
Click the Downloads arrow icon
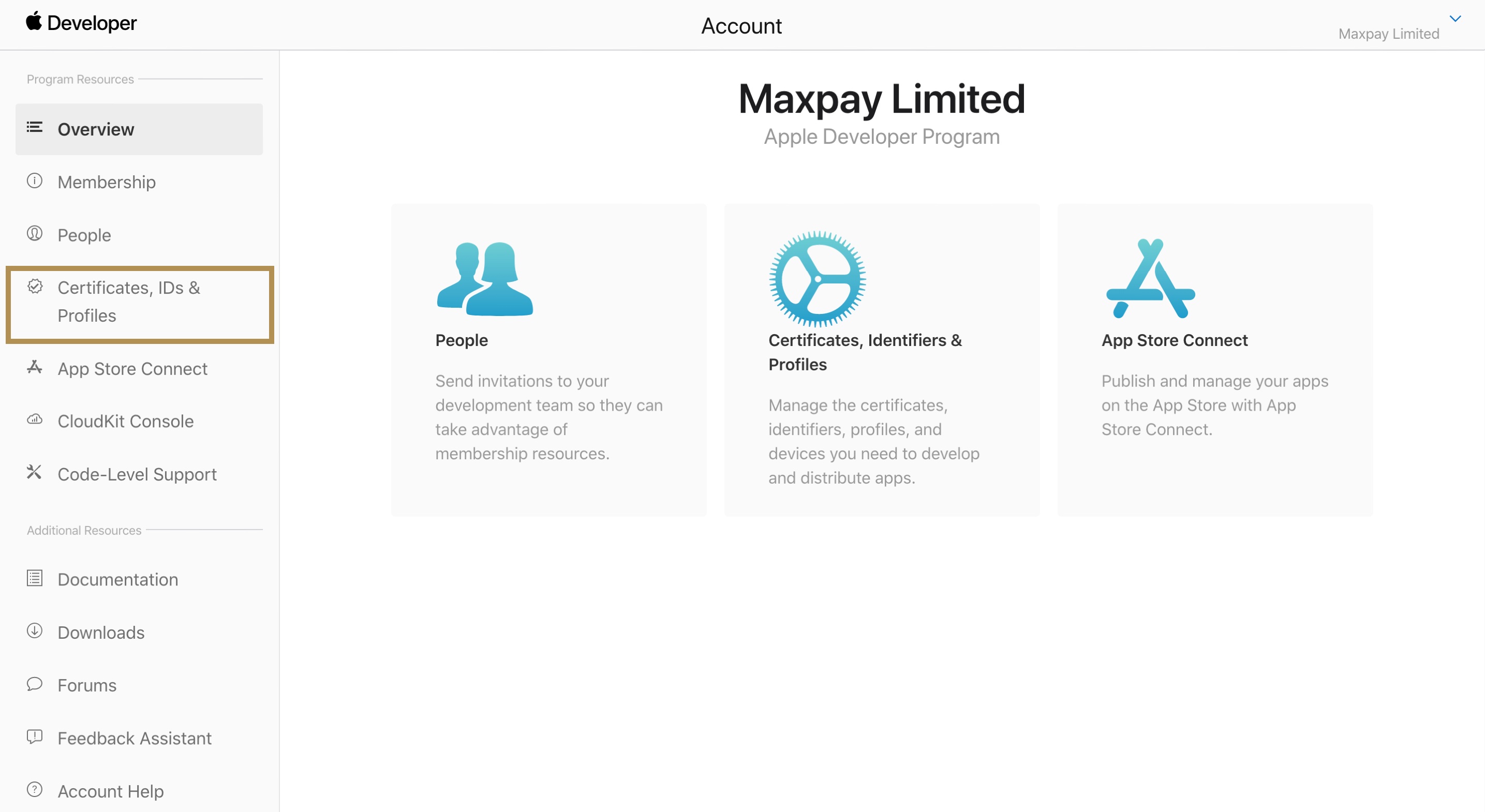(x=35, y=631)
